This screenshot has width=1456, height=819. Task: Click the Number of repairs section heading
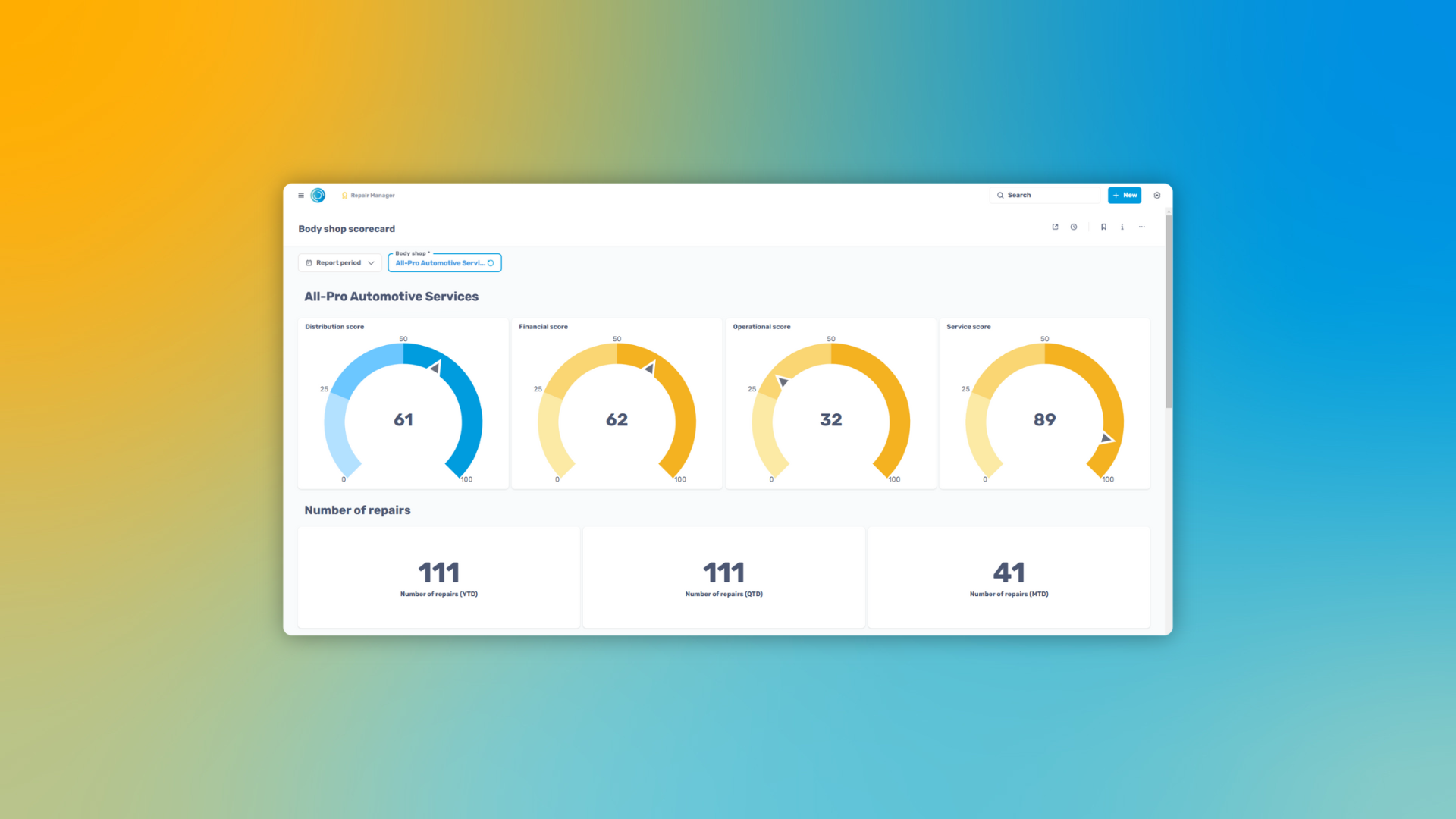pyautogui.click(x=357, y=510)
